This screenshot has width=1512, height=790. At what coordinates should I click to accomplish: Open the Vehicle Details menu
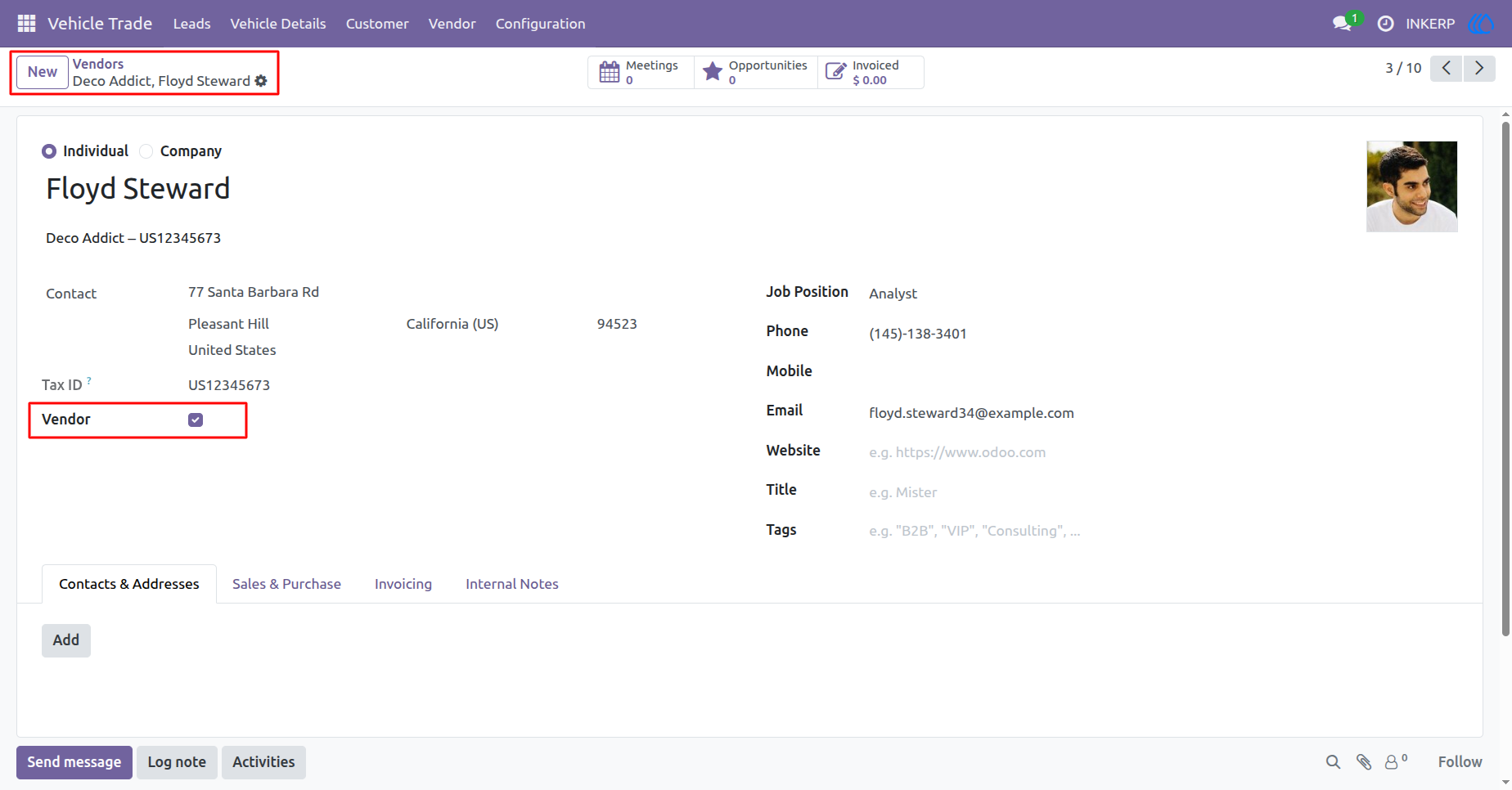point(278,24)
